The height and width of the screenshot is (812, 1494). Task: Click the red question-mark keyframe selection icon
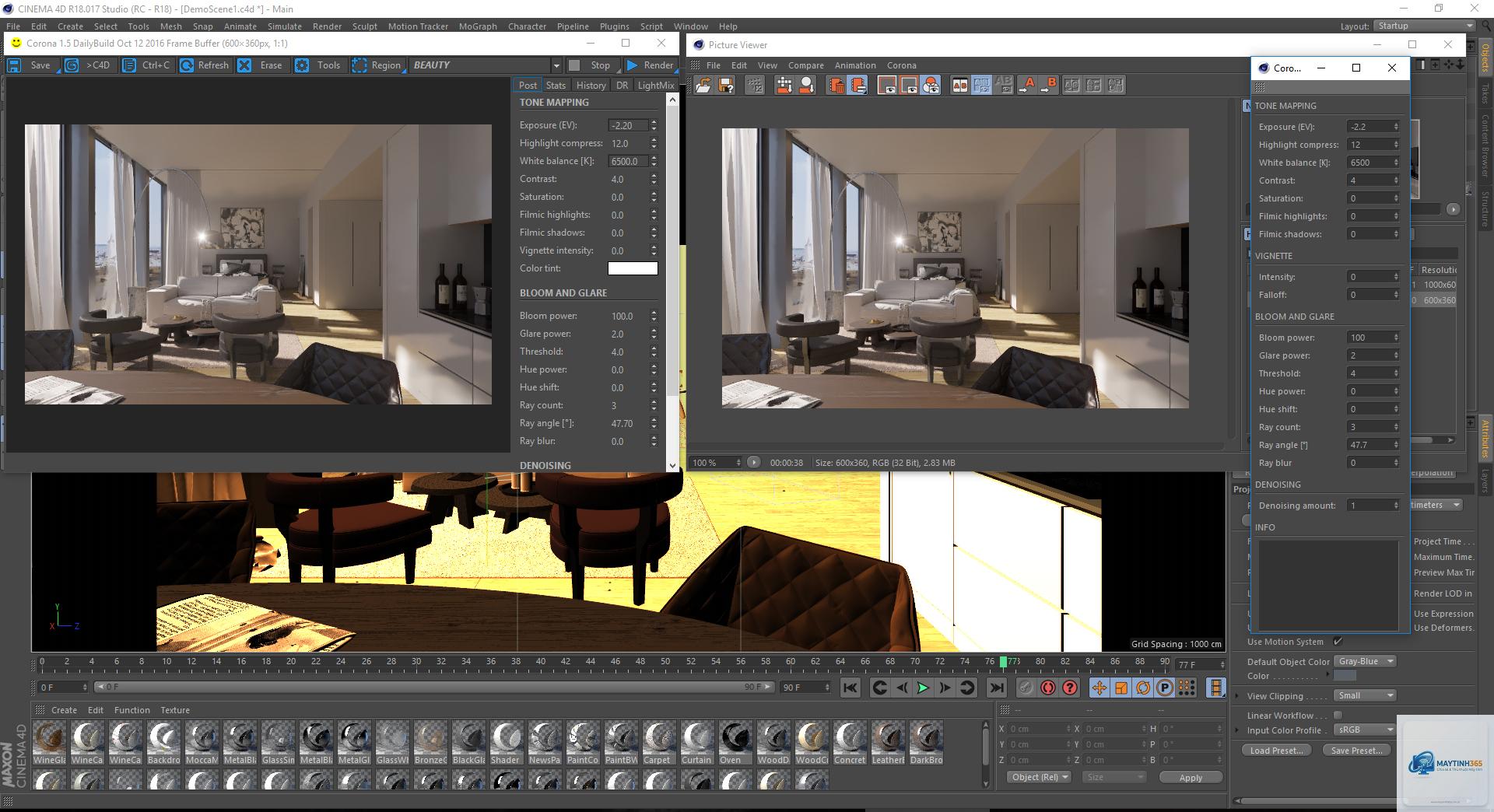1070,688
